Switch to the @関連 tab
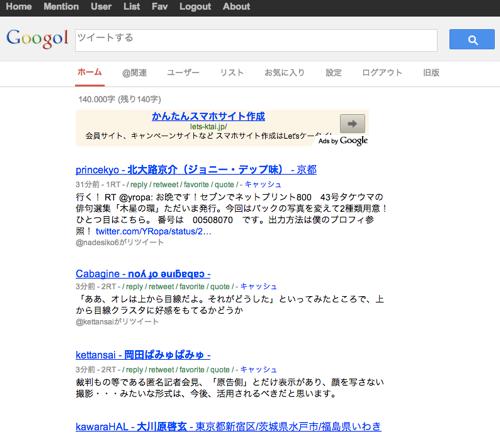Screen dimensions: 500x433 pos(135,73)
